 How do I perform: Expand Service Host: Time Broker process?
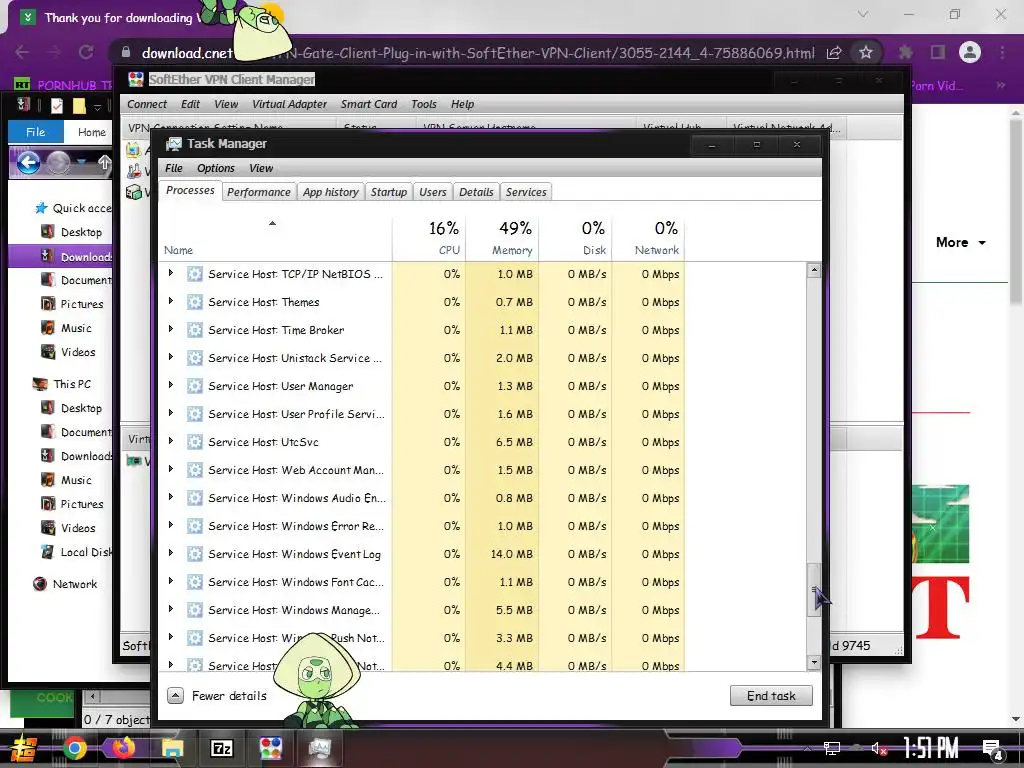pyautogui.click(x=171, y=329)
